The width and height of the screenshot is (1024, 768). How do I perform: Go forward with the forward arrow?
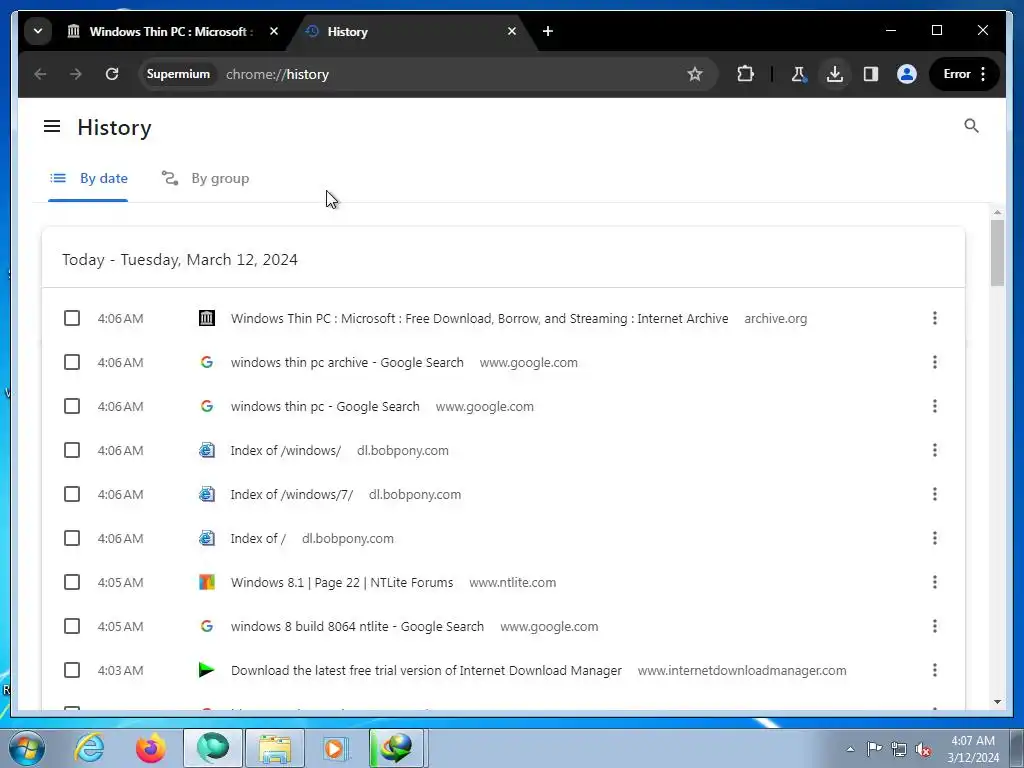(76, 74)
